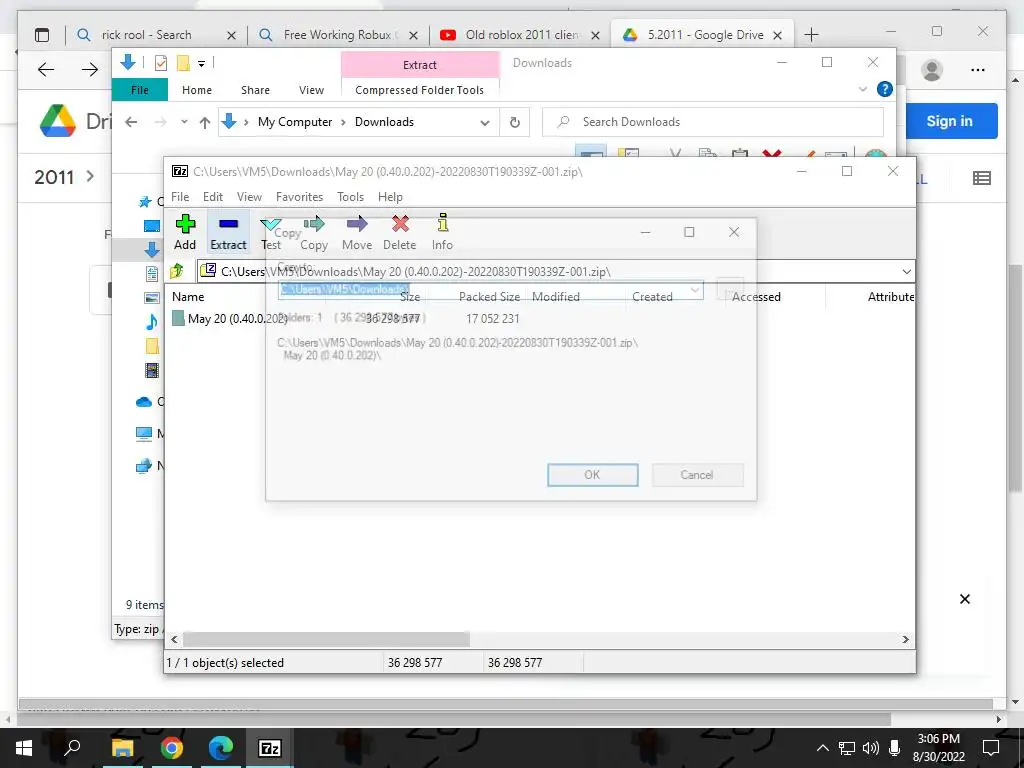Click the Move icon in 7-Zip toolbar
This screenshot has height=768, width=1024.
[x=357, y=224]
